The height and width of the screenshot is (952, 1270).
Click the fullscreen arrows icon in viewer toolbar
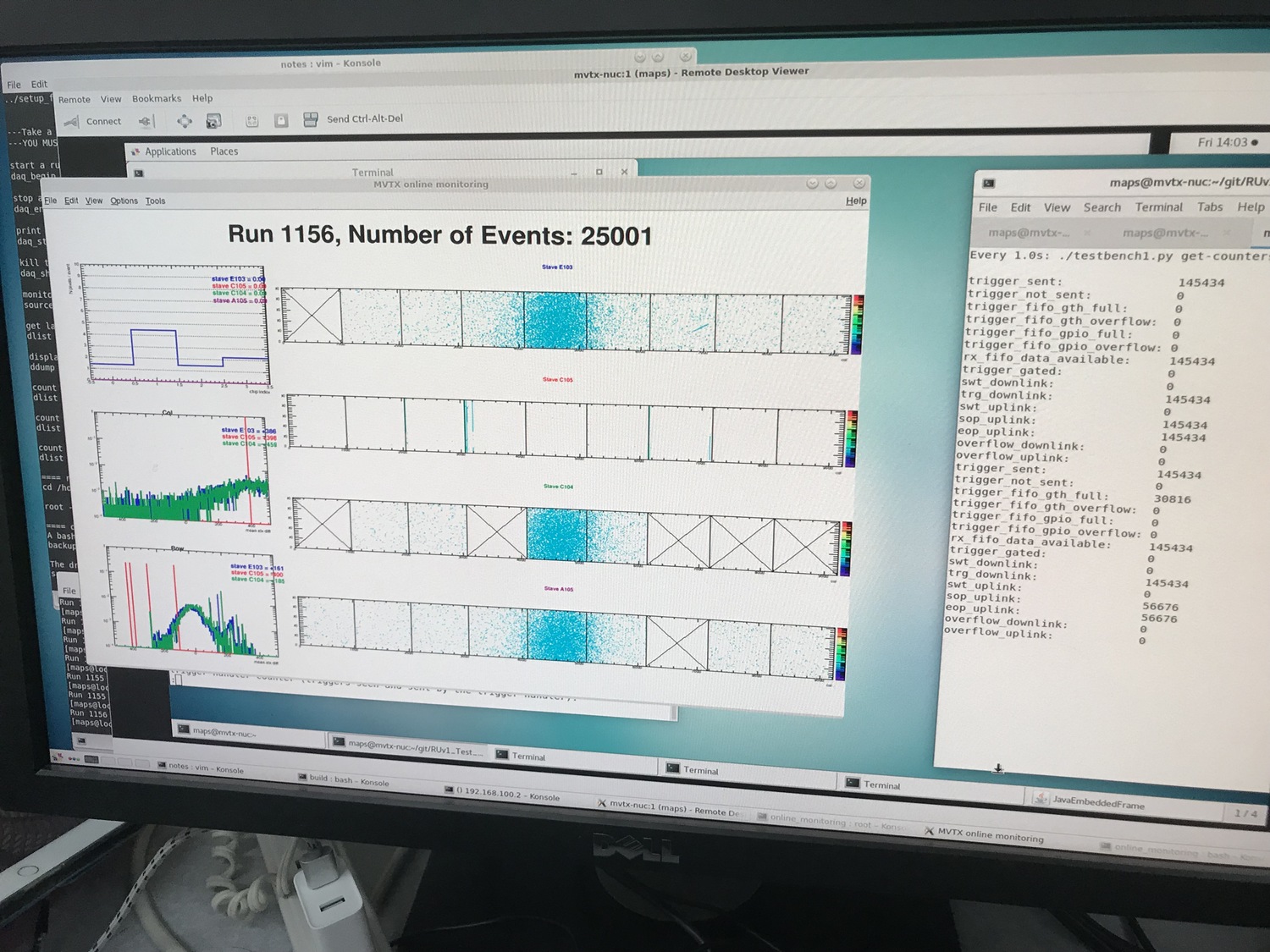(x=184, y=121)
